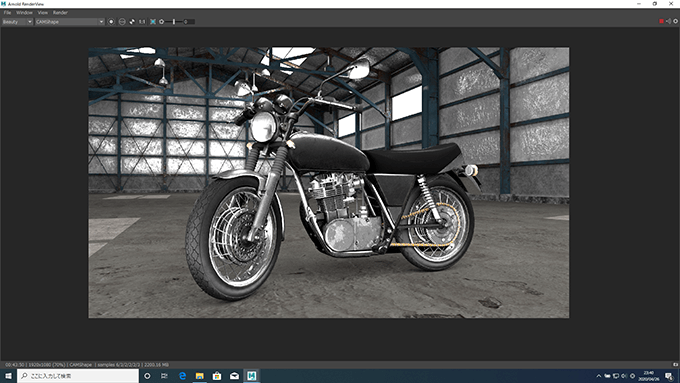Expand the Beauty AOV dropdown
The height and width of the screenshot is (383, 680).
17,22
